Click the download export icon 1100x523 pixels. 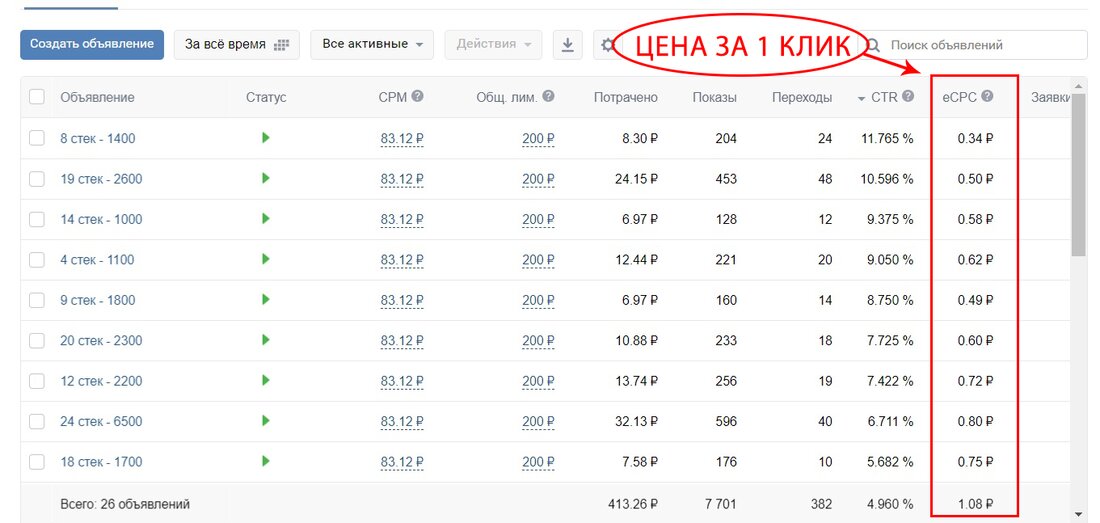568,45
